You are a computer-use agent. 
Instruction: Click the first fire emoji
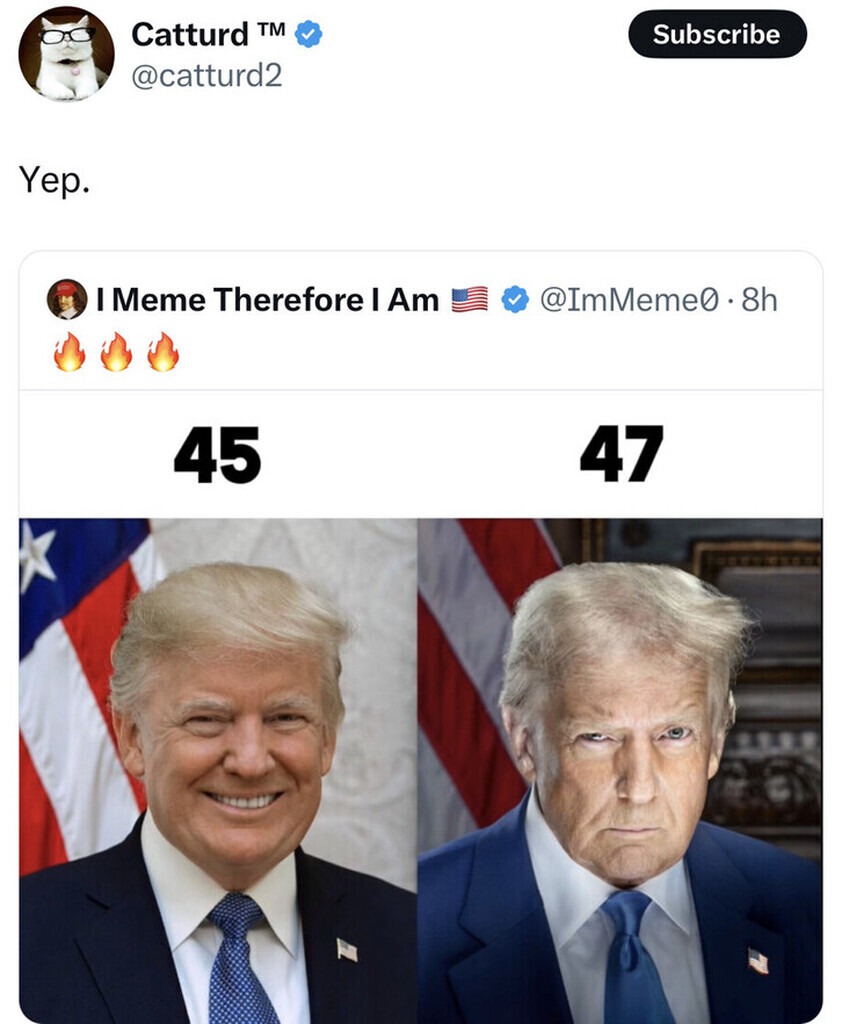(x=69, y=351)
